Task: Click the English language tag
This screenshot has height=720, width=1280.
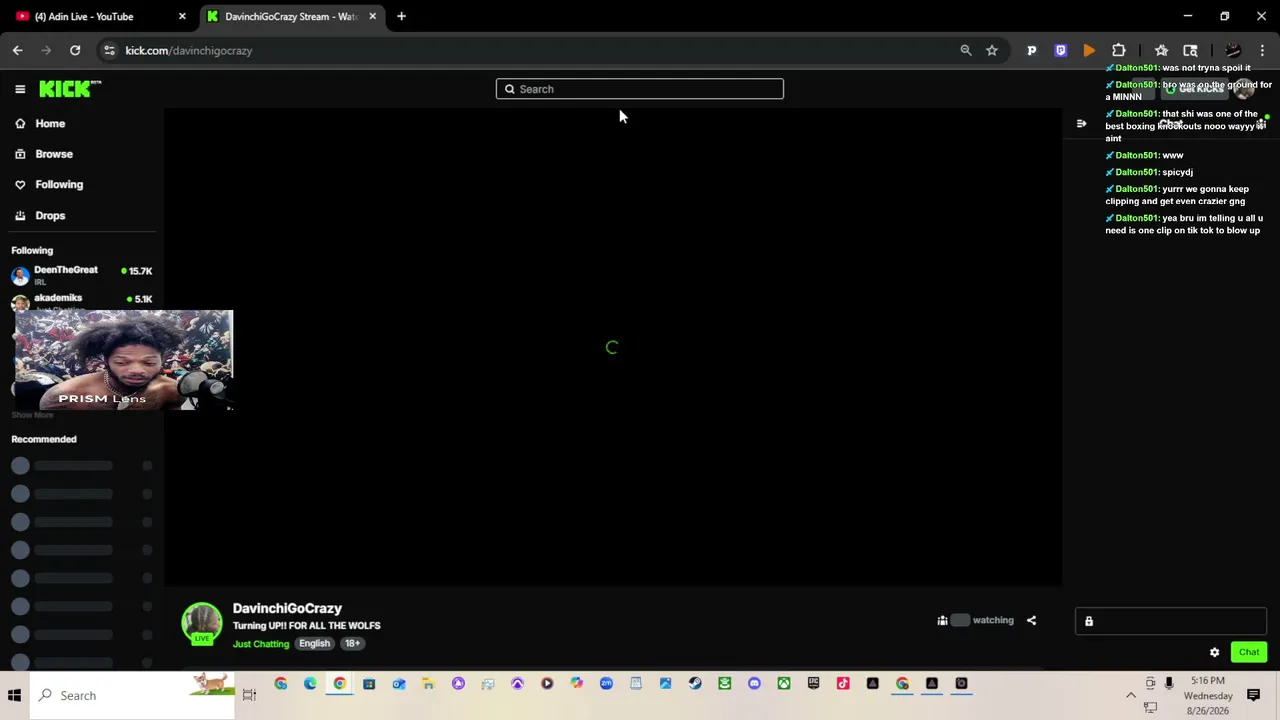Action: coord(314,644)
